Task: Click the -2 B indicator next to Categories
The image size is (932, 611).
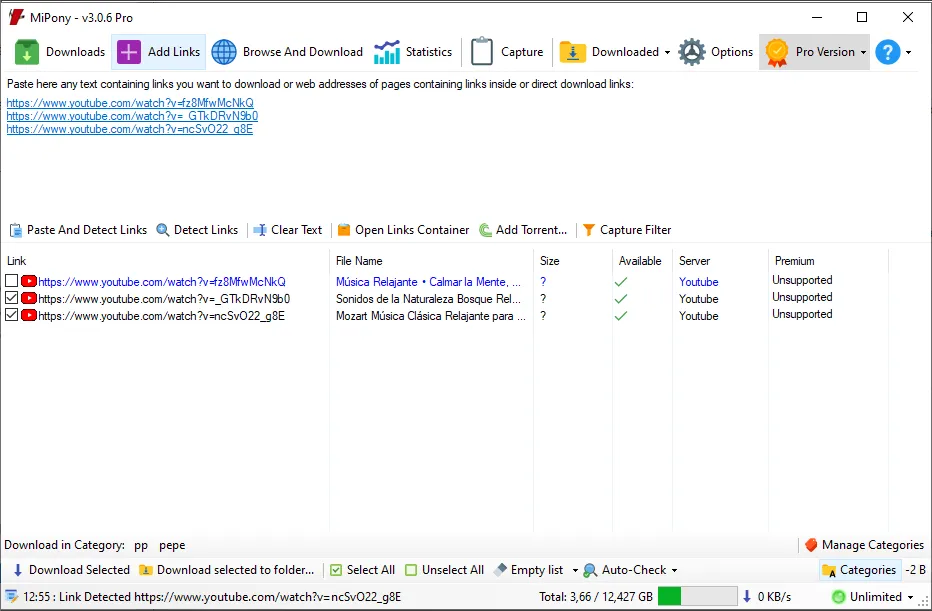Action: point(915,570)
